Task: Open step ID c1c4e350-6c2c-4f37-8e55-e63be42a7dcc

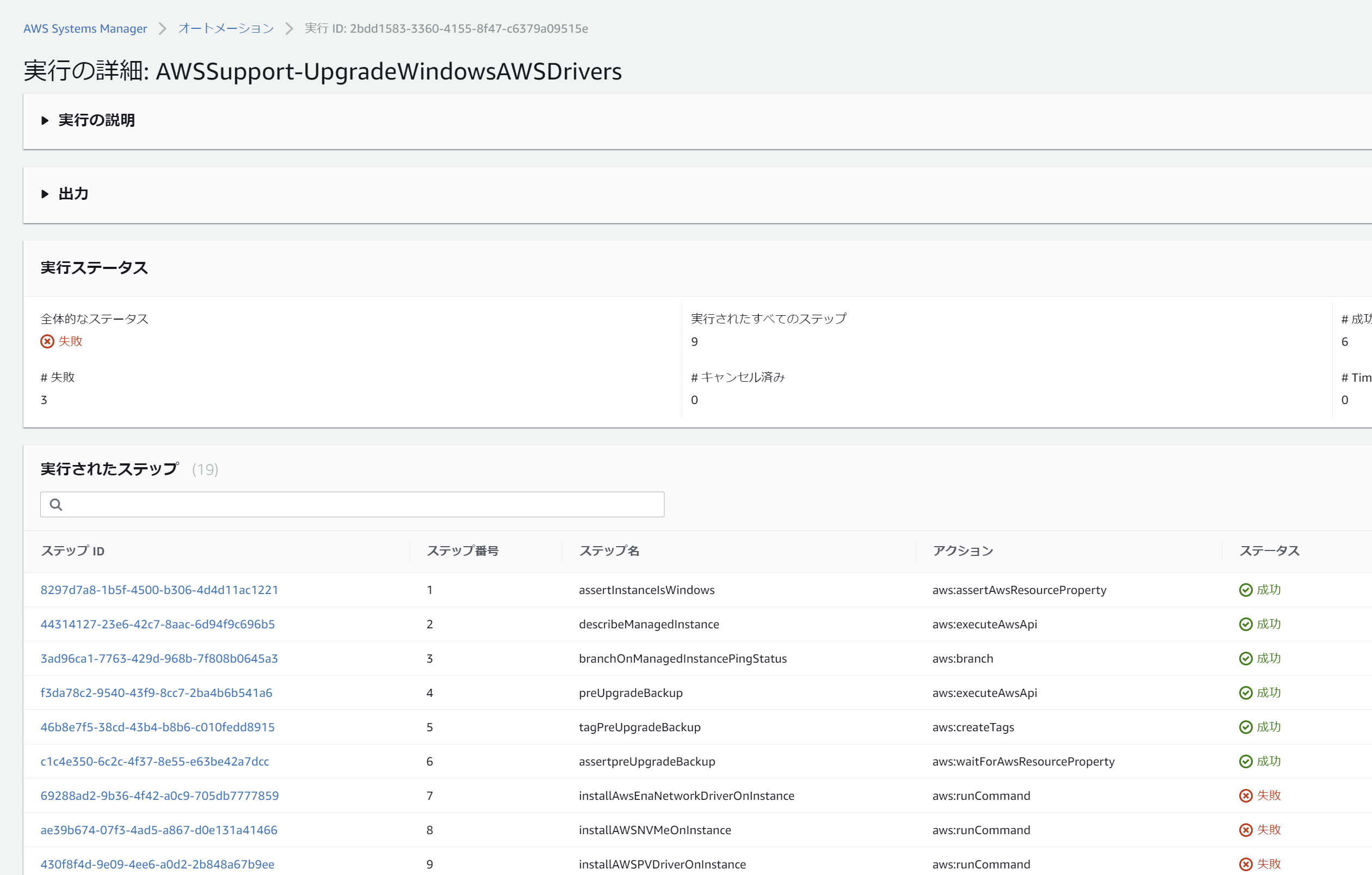Action: 155,762
